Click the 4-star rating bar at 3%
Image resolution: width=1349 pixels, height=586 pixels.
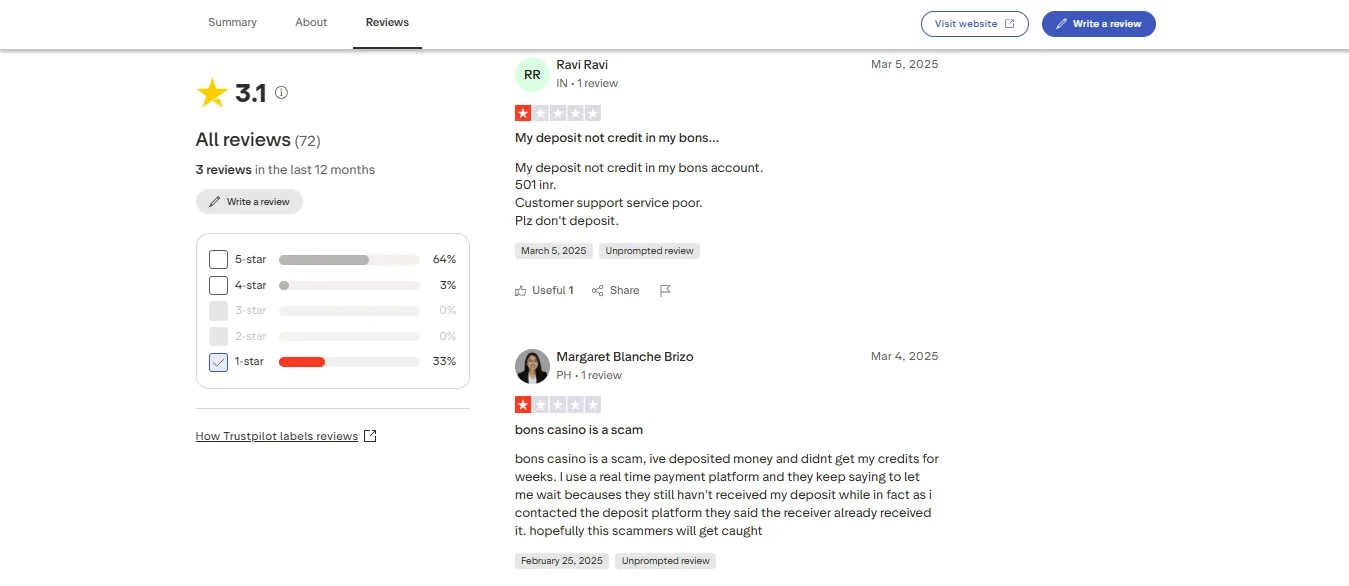(349, 285)
